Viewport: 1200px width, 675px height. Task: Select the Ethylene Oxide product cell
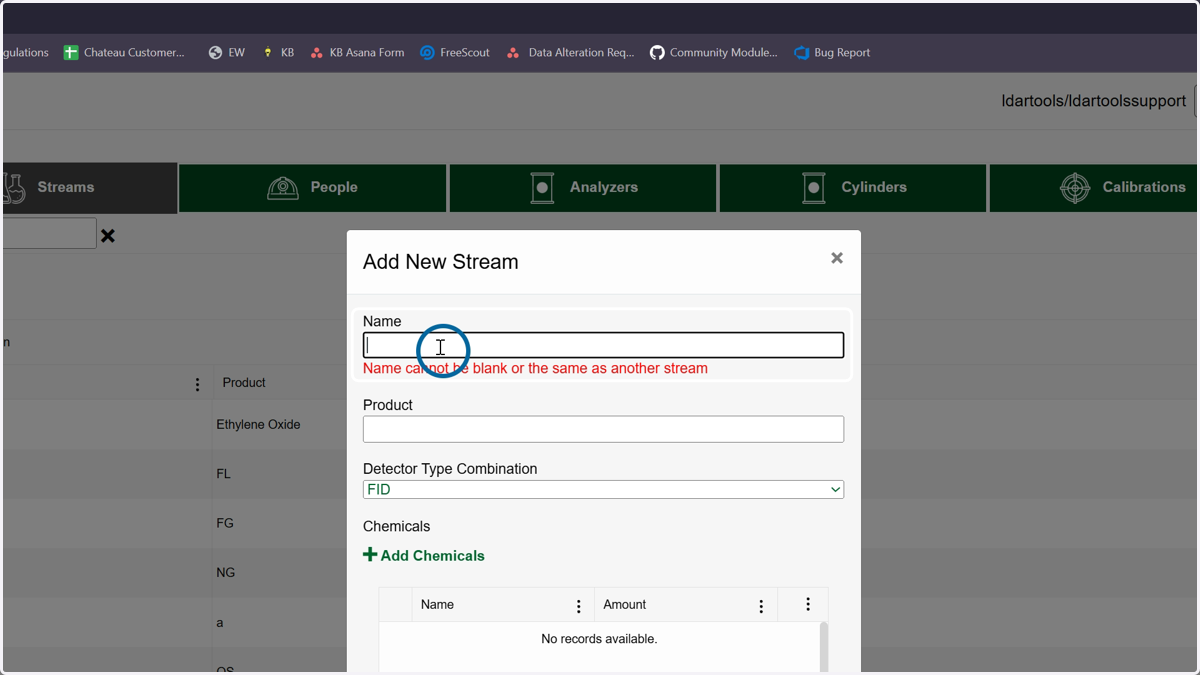click(258, 425)
